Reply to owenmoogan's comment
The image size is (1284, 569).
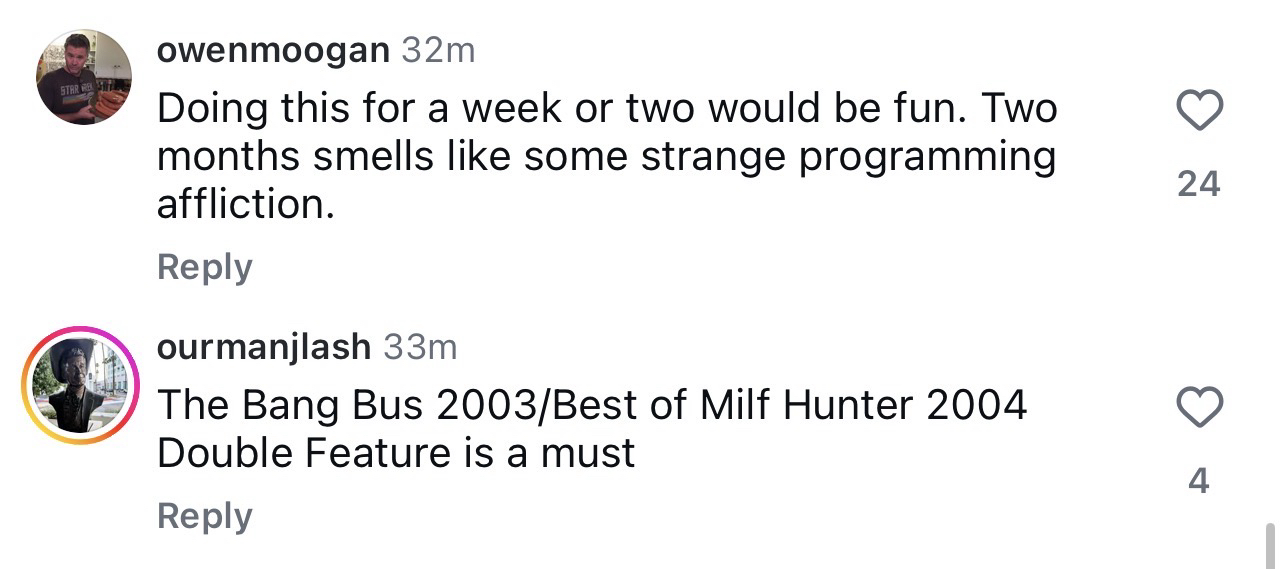point(204,268)
